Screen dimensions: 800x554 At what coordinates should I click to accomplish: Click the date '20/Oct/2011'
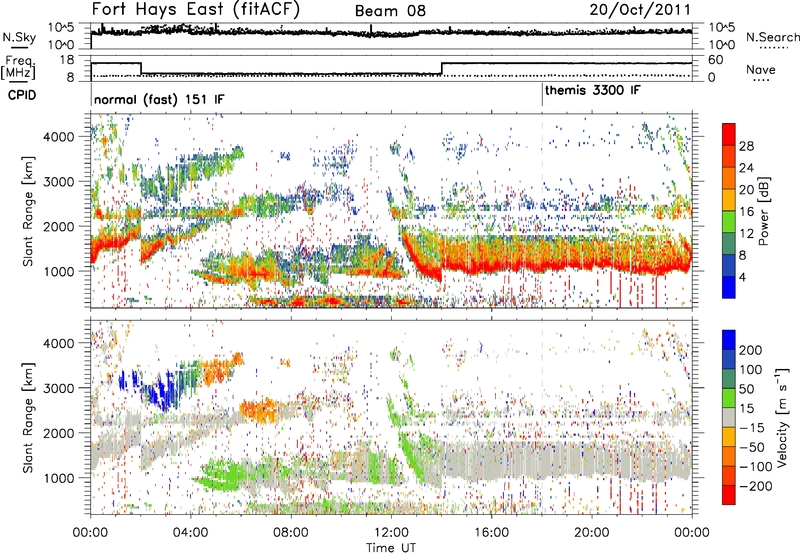coord(640,9)
